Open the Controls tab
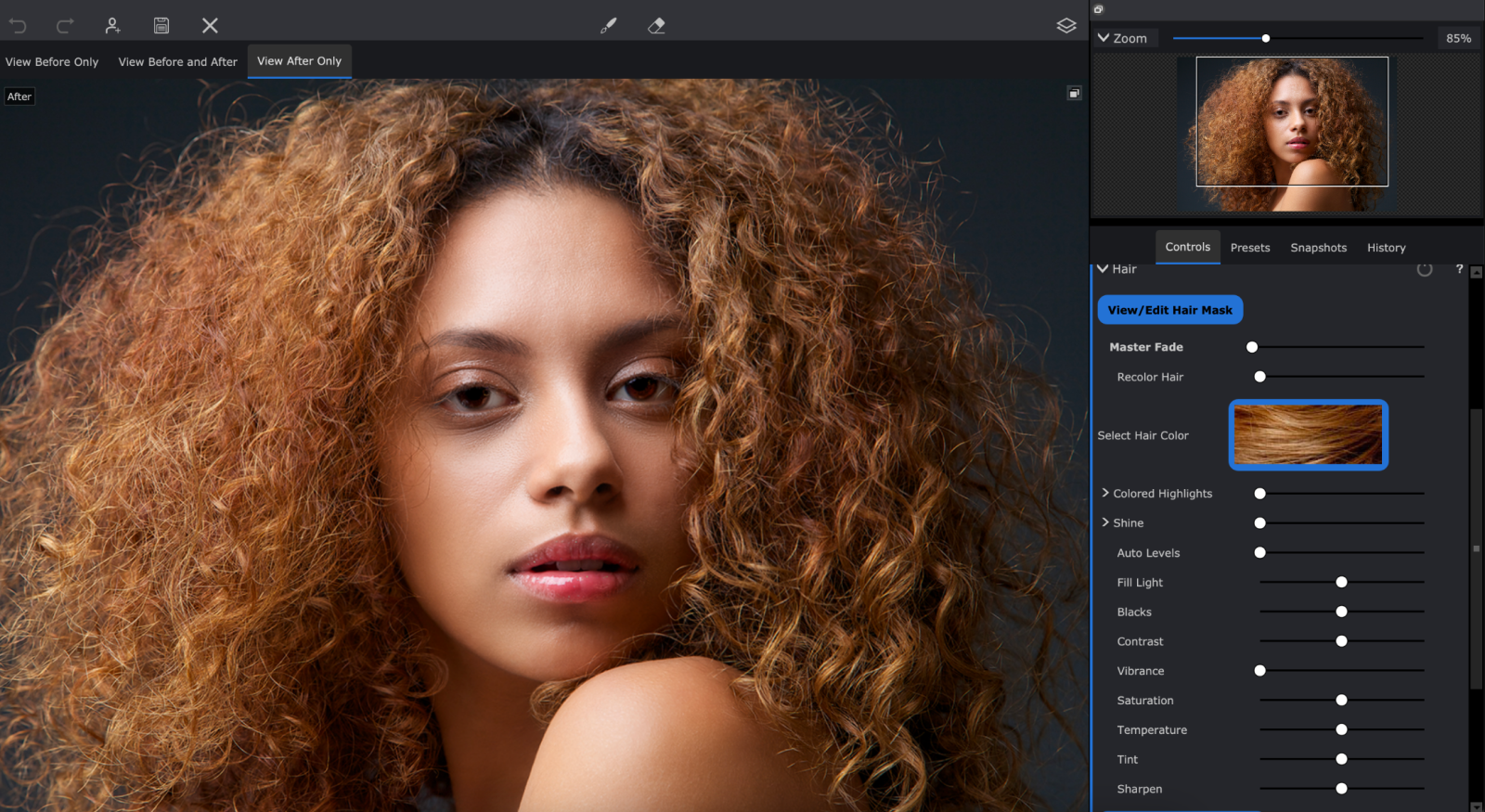 (1188, 247)
